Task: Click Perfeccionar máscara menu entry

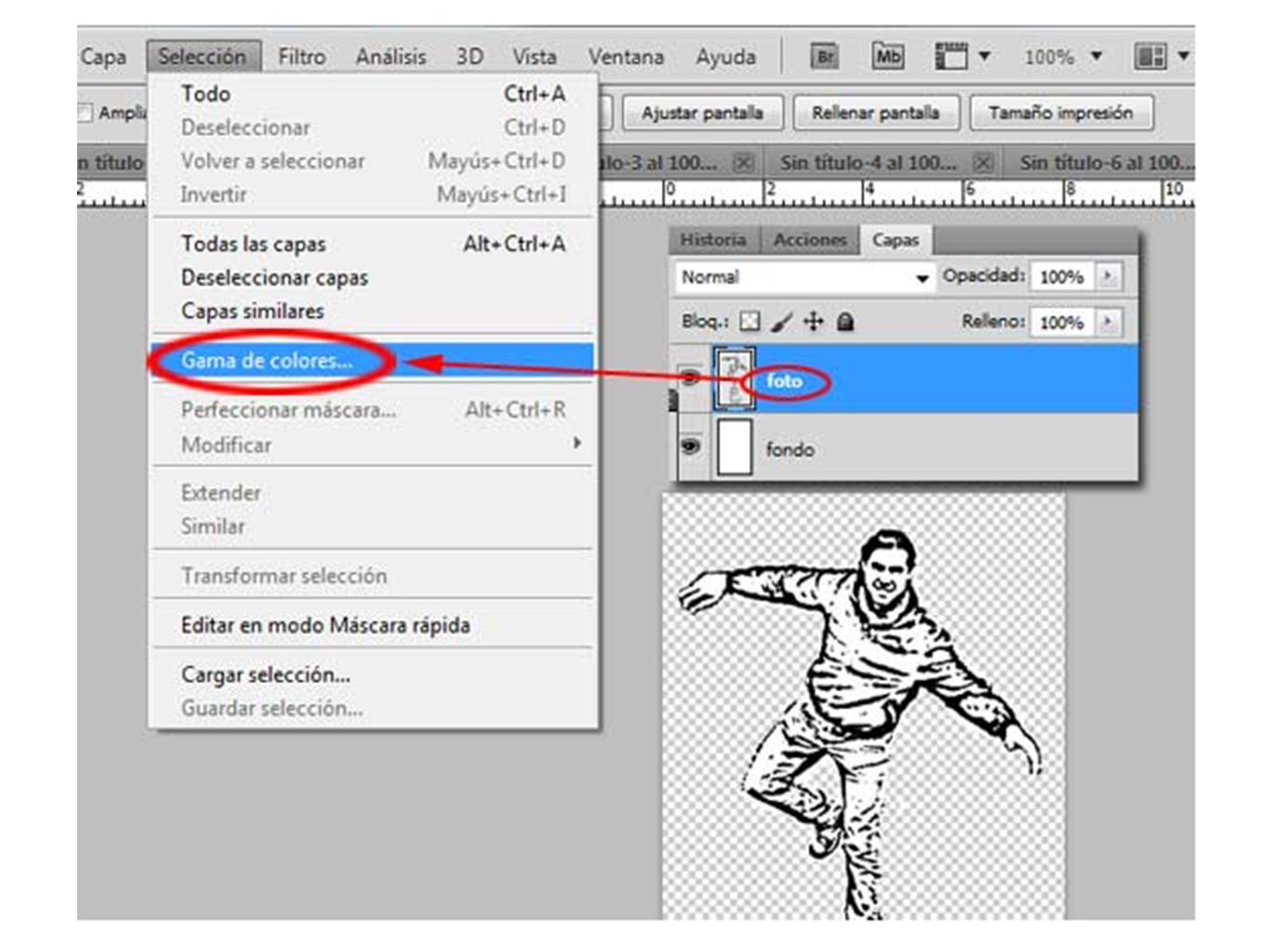Action: 372,410
